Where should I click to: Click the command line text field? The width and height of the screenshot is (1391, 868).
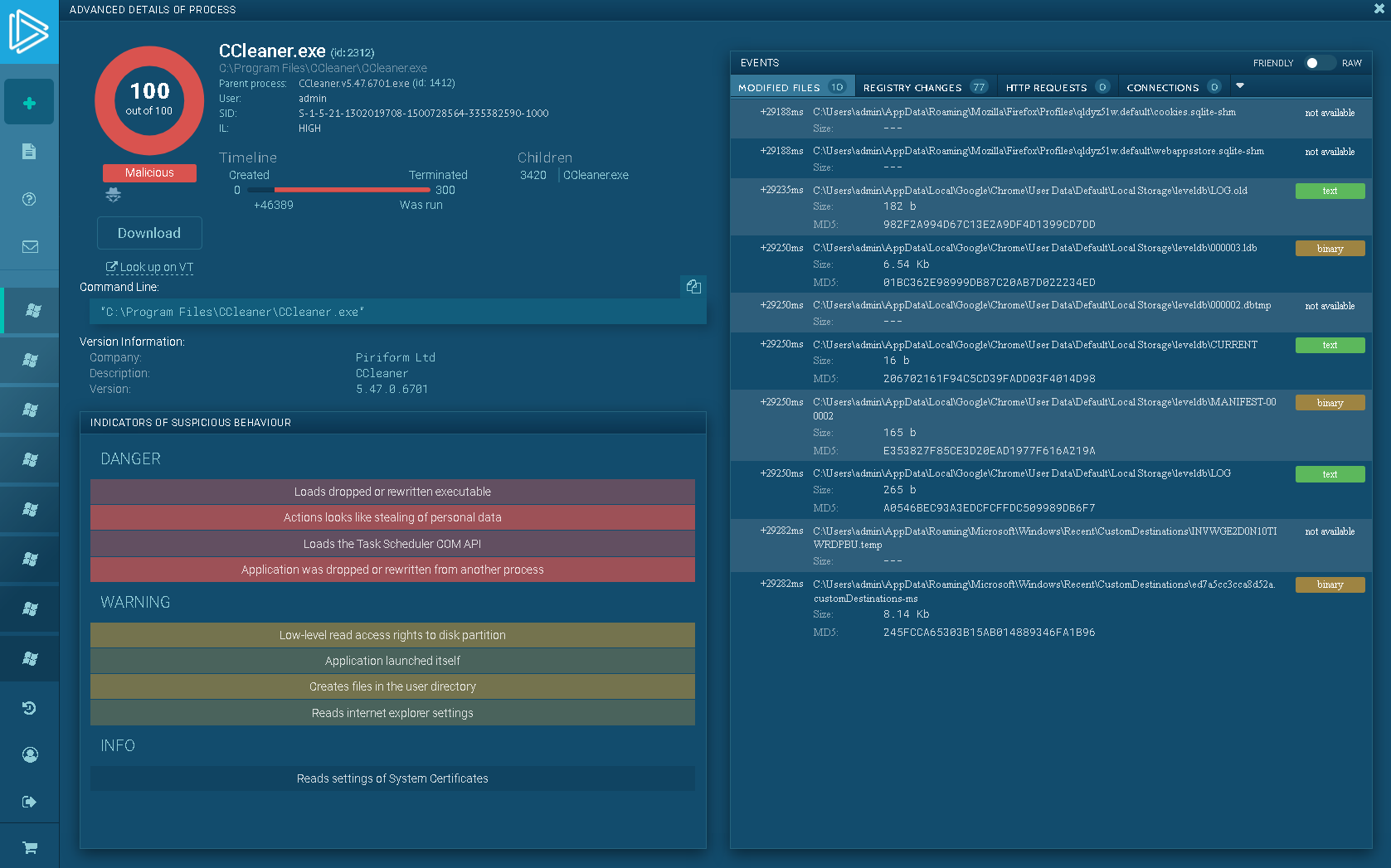coord(398,312)
